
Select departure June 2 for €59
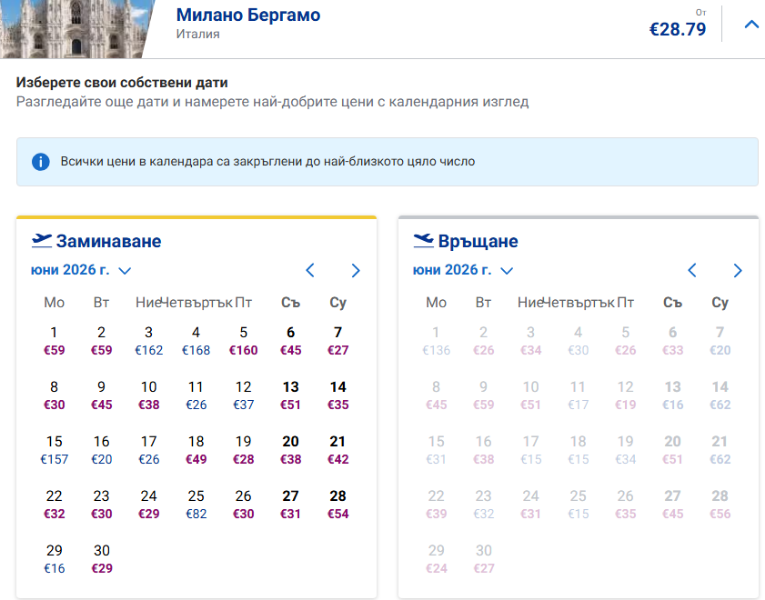click(x=101, y=341)
